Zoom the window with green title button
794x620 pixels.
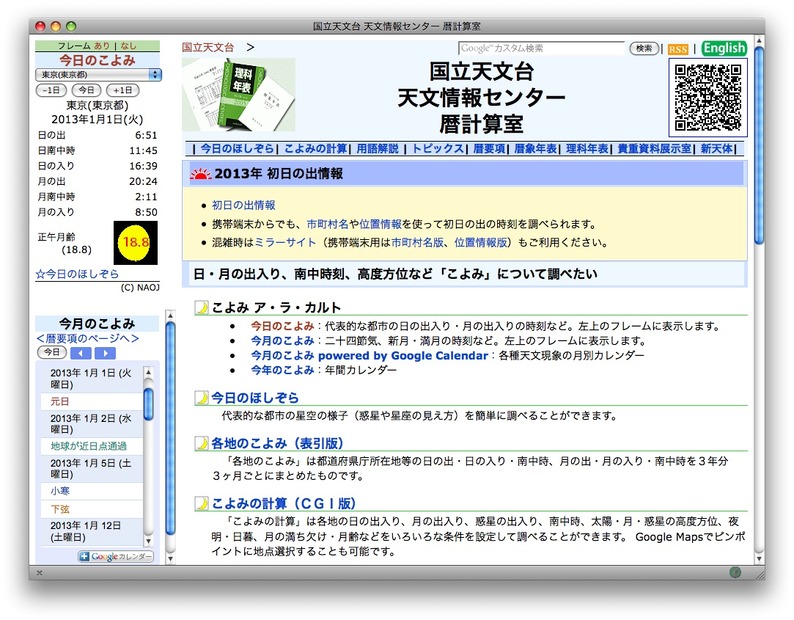click(x=71, y=26)
